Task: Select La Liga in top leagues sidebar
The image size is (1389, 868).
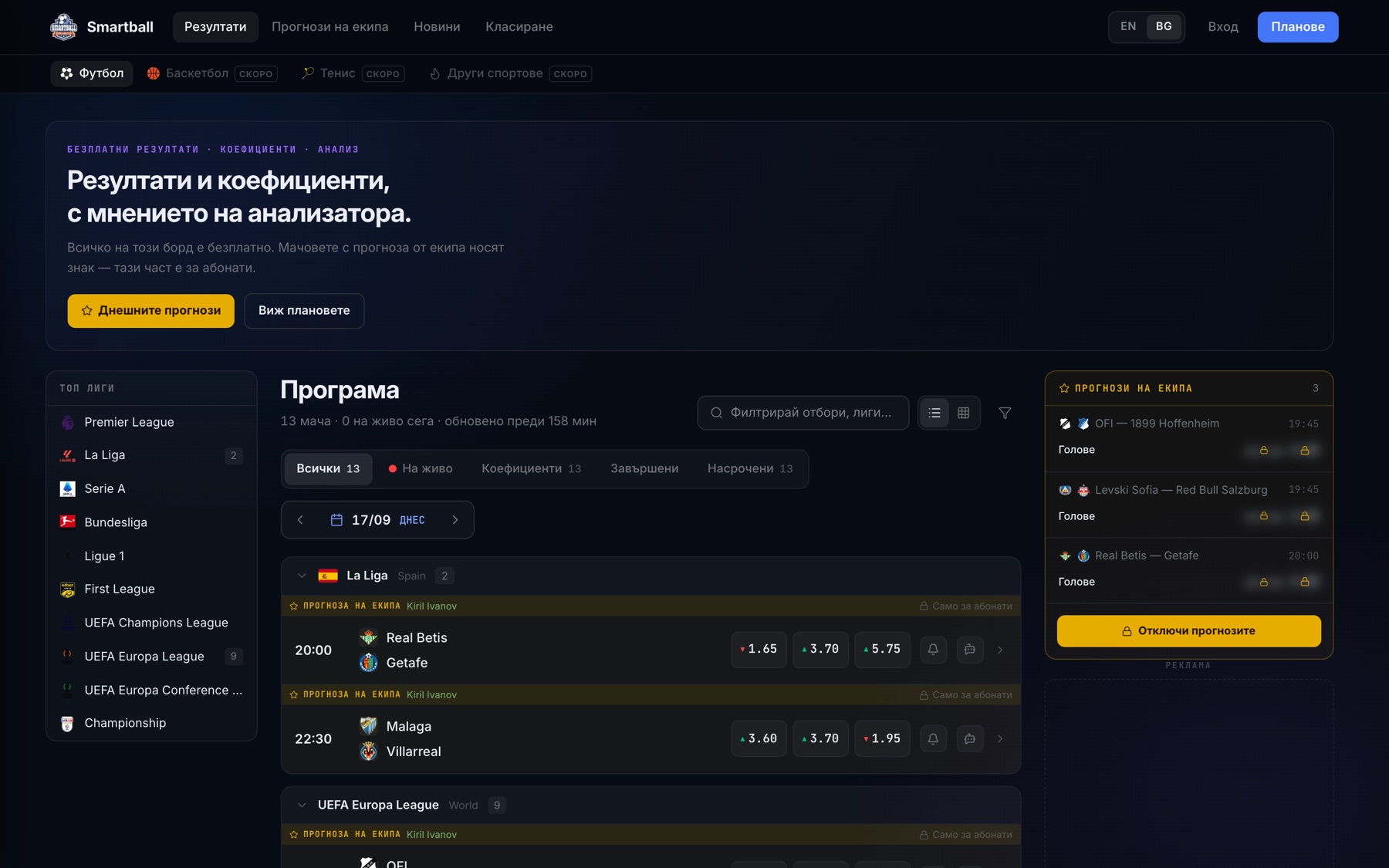Action: coord(151,455)
